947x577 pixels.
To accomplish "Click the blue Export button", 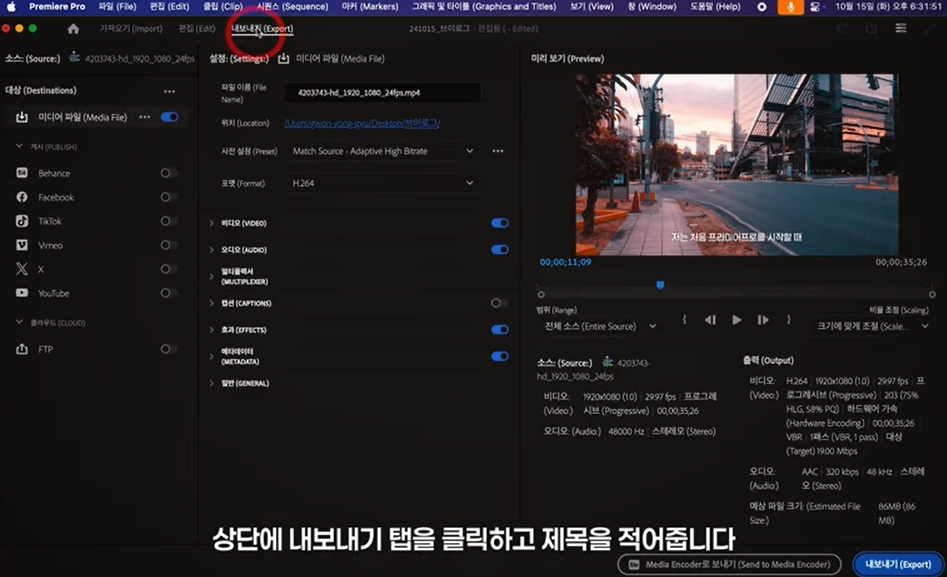I will pyautogui.click(x=898, y=564).
